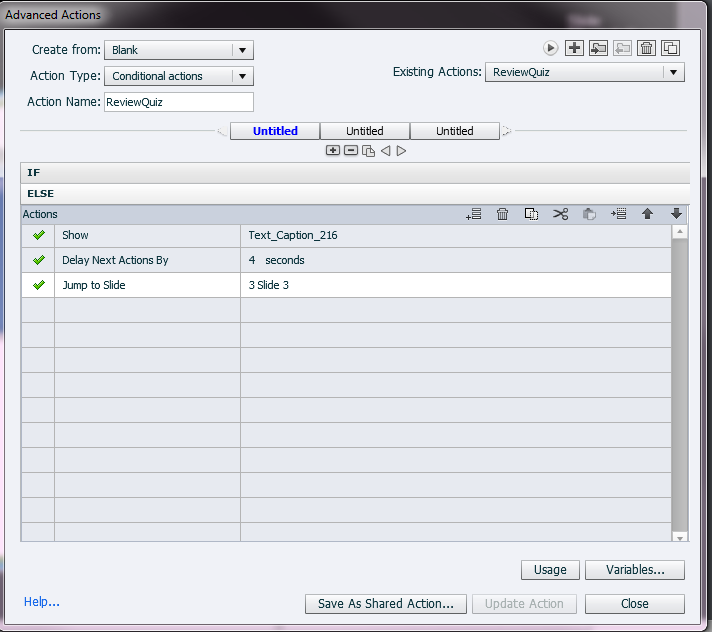The image size is (712, 632).
Task: Duplicate the action using the top-right duplicate icon
Action: 671,48
